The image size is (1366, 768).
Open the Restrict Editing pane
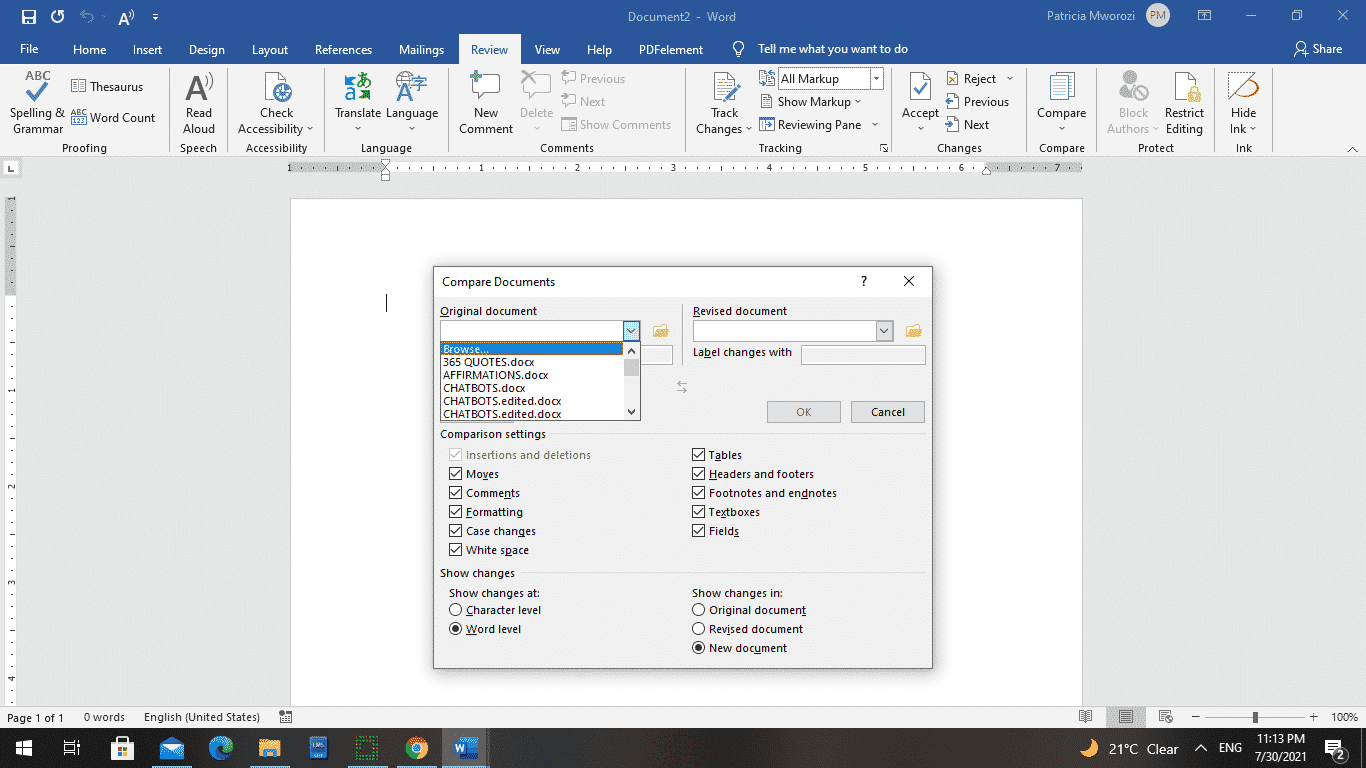click(1184, 103)
